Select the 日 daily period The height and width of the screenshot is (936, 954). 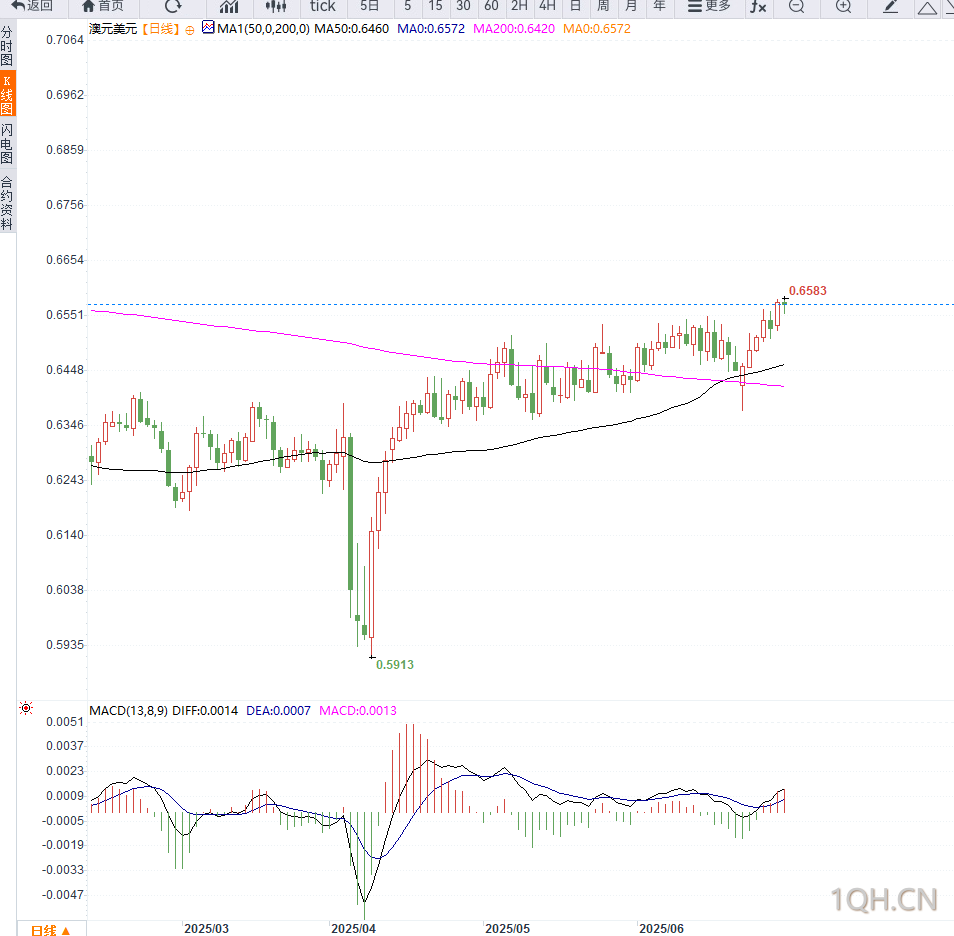[x=575, y=6]
